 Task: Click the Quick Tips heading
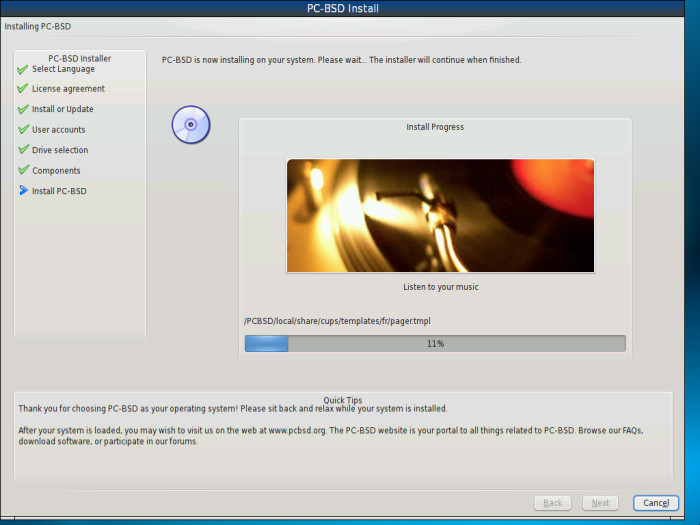tap(343, 400)
